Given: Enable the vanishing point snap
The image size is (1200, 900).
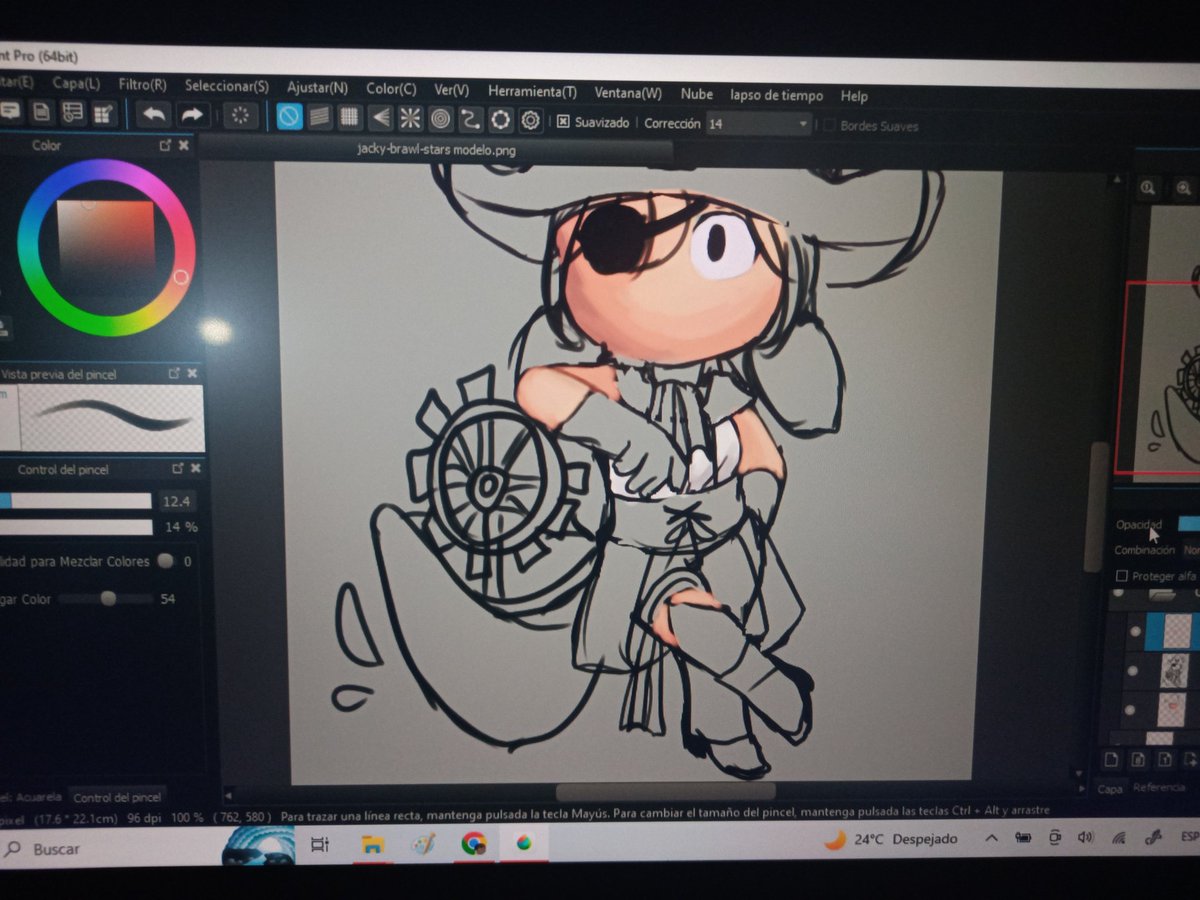Looking at the screenshot, I should click(x=381, y=118).
